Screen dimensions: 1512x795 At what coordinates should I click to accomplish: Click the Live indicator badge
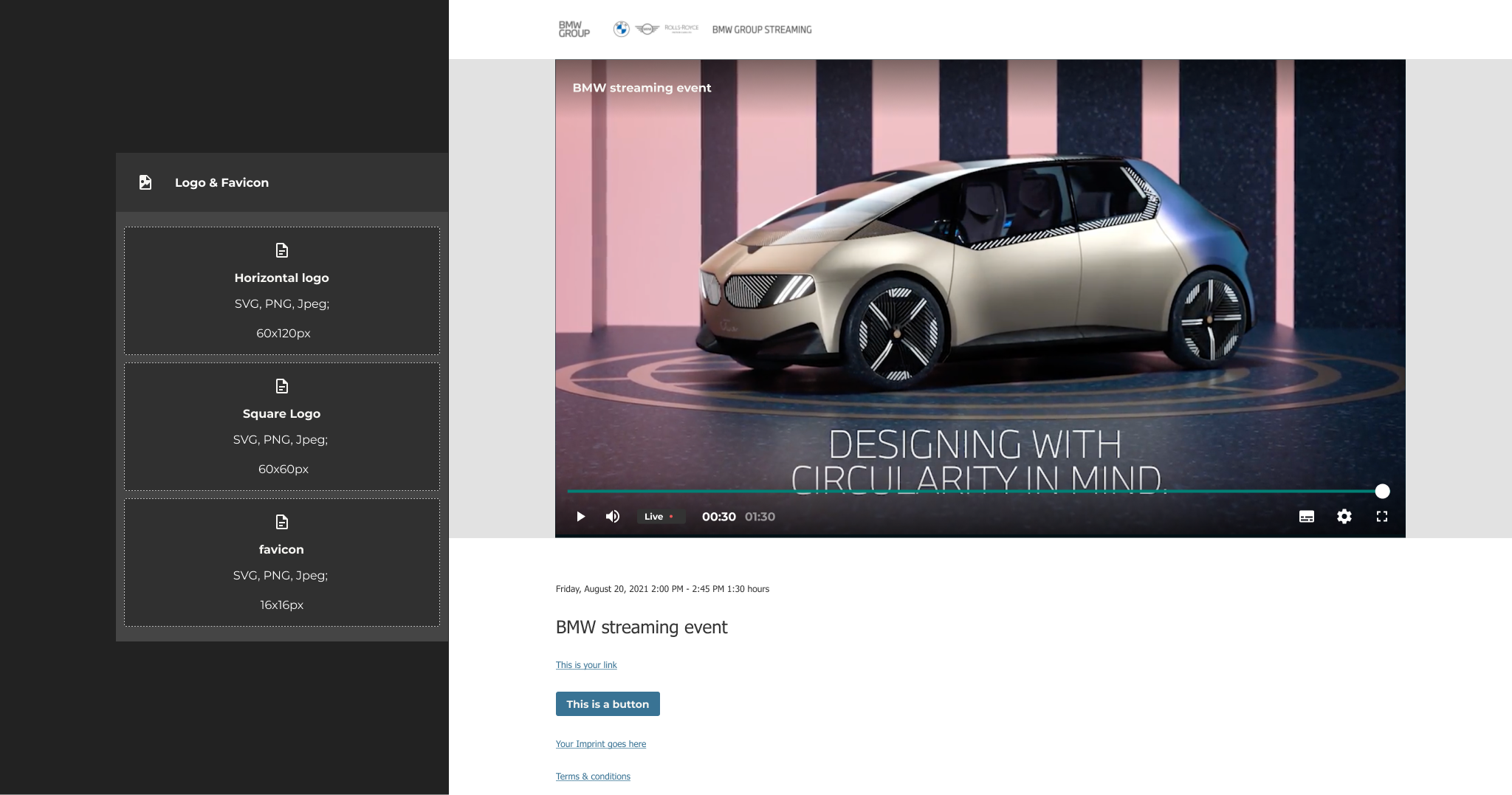coord(661,517)
